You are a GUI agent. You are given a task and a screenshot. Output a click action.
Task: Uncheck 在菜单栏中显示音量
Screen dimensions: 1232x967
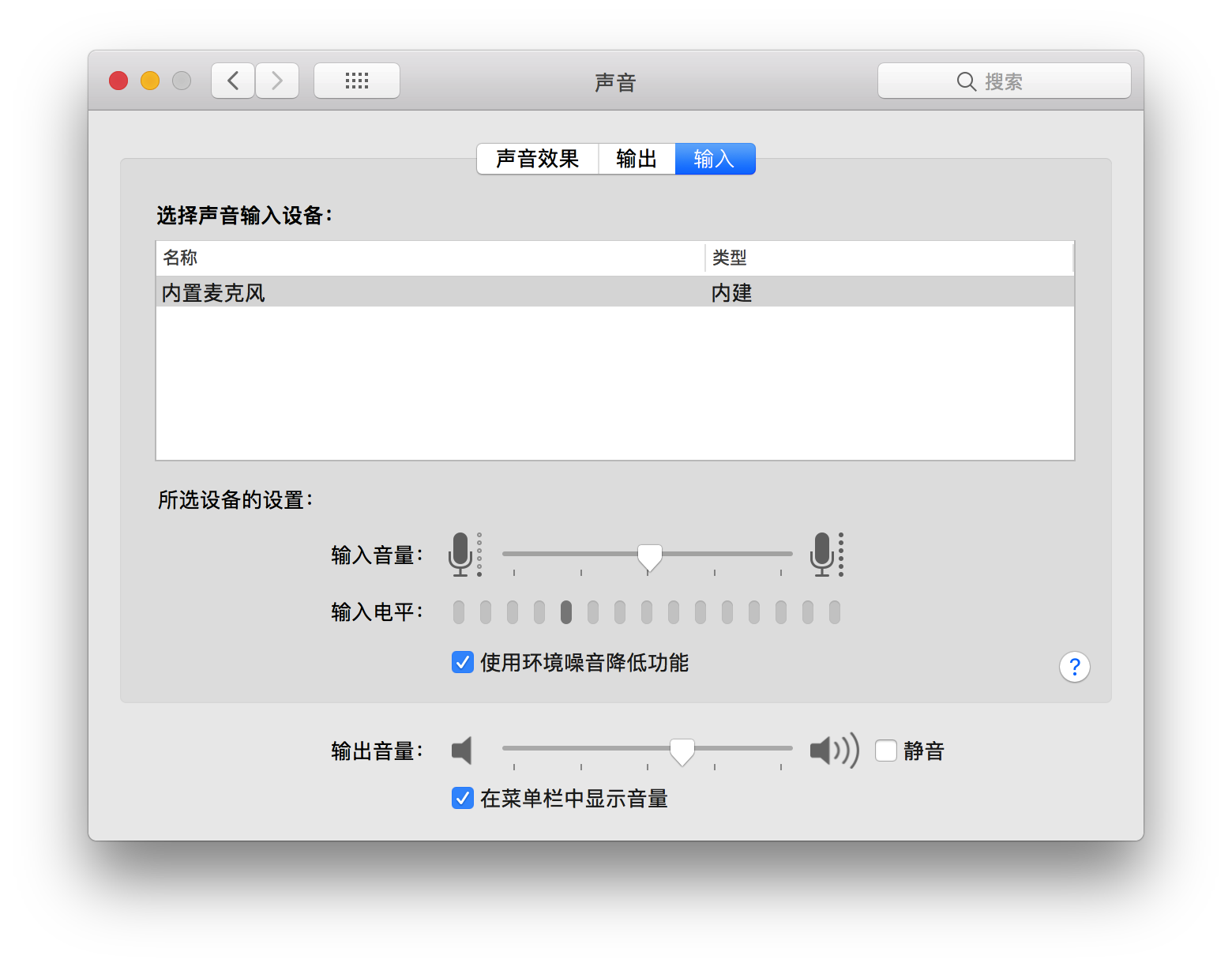(463, 798)
